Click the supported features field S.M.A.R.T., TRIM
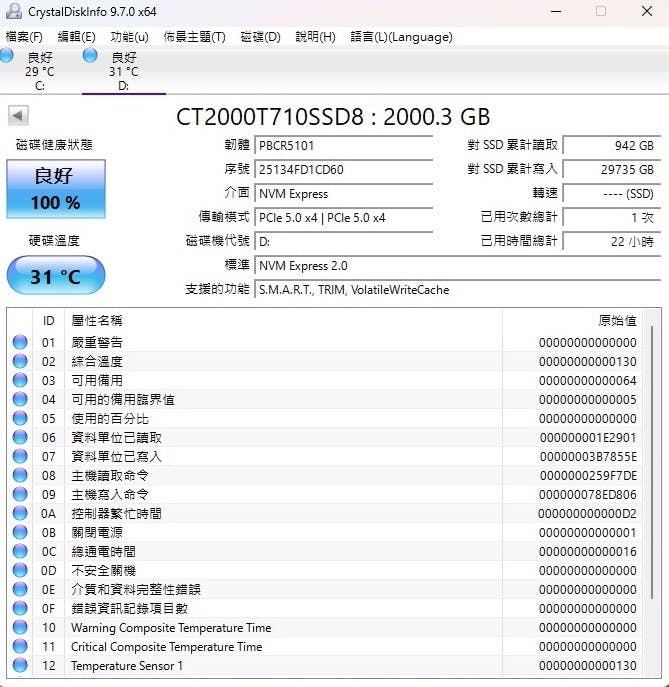Viewport: 669px width, 687px height. tap(457, 290)
